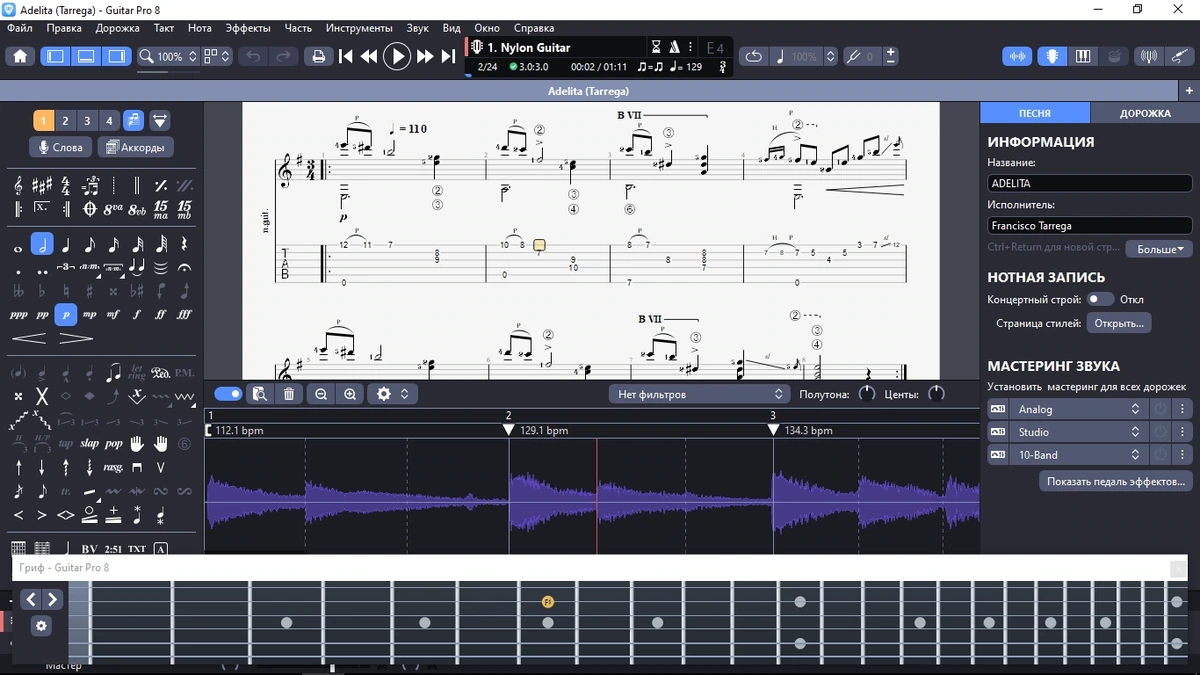Jump to the last bar of the score
1200x675 pixels.
click(x=448, y=56)
